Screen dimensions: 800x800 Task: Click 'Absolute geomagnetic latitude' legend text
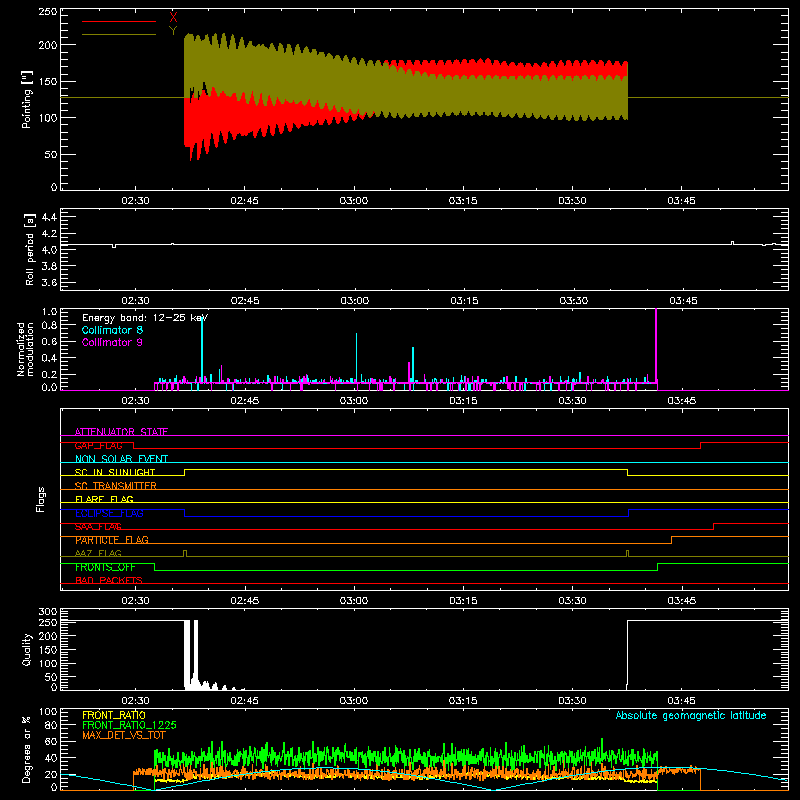pos(691,715)
